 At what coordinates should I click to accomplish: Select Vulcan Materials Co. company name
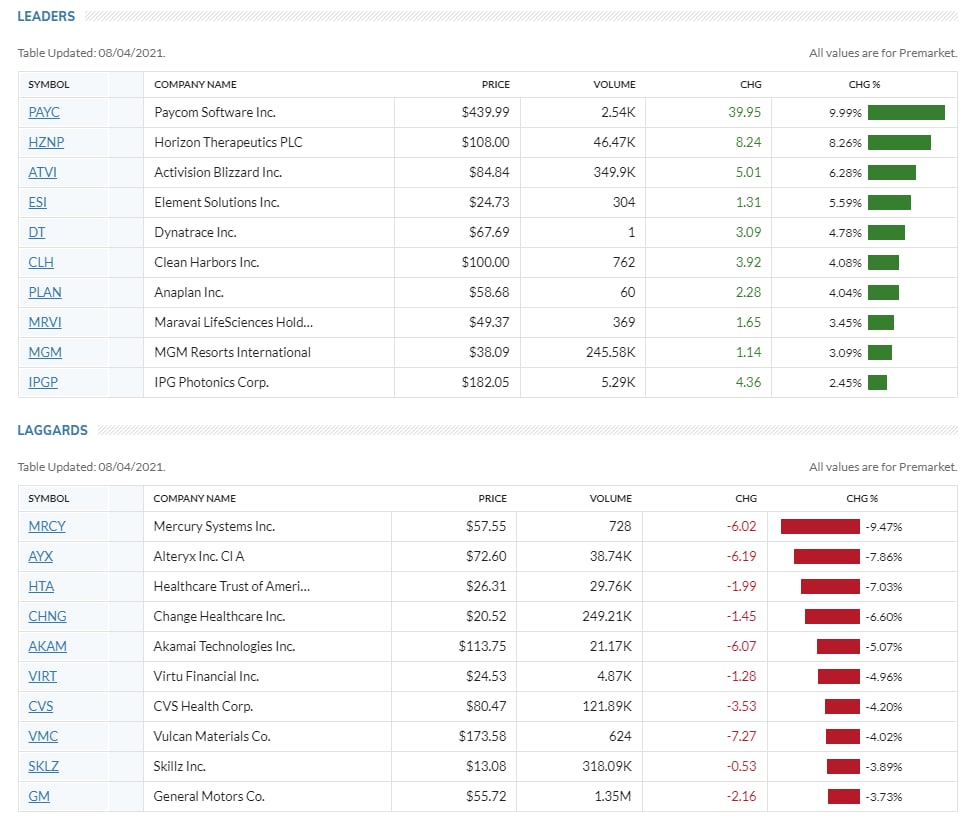(x=212, y=737)
